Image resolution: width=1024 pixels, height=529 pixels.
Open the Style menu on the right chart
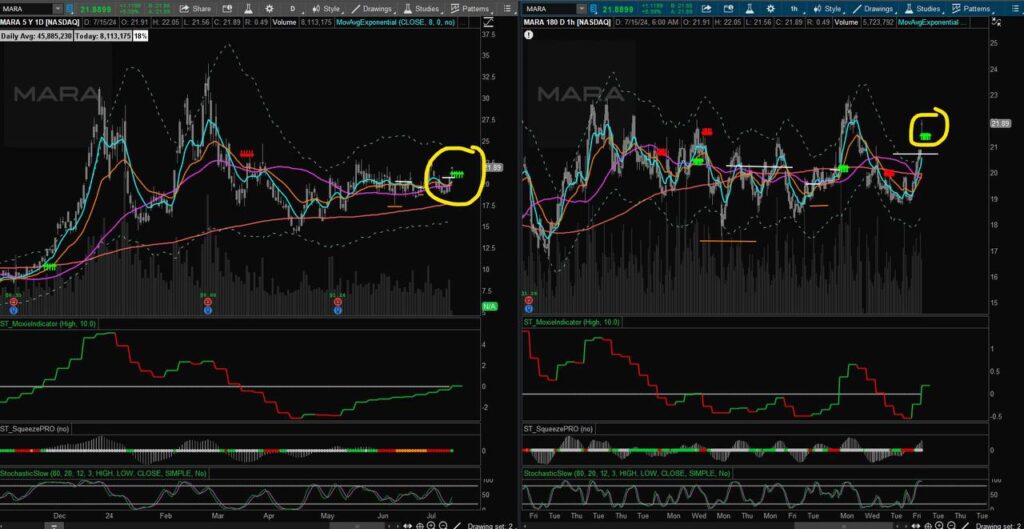tap(829, 8)
